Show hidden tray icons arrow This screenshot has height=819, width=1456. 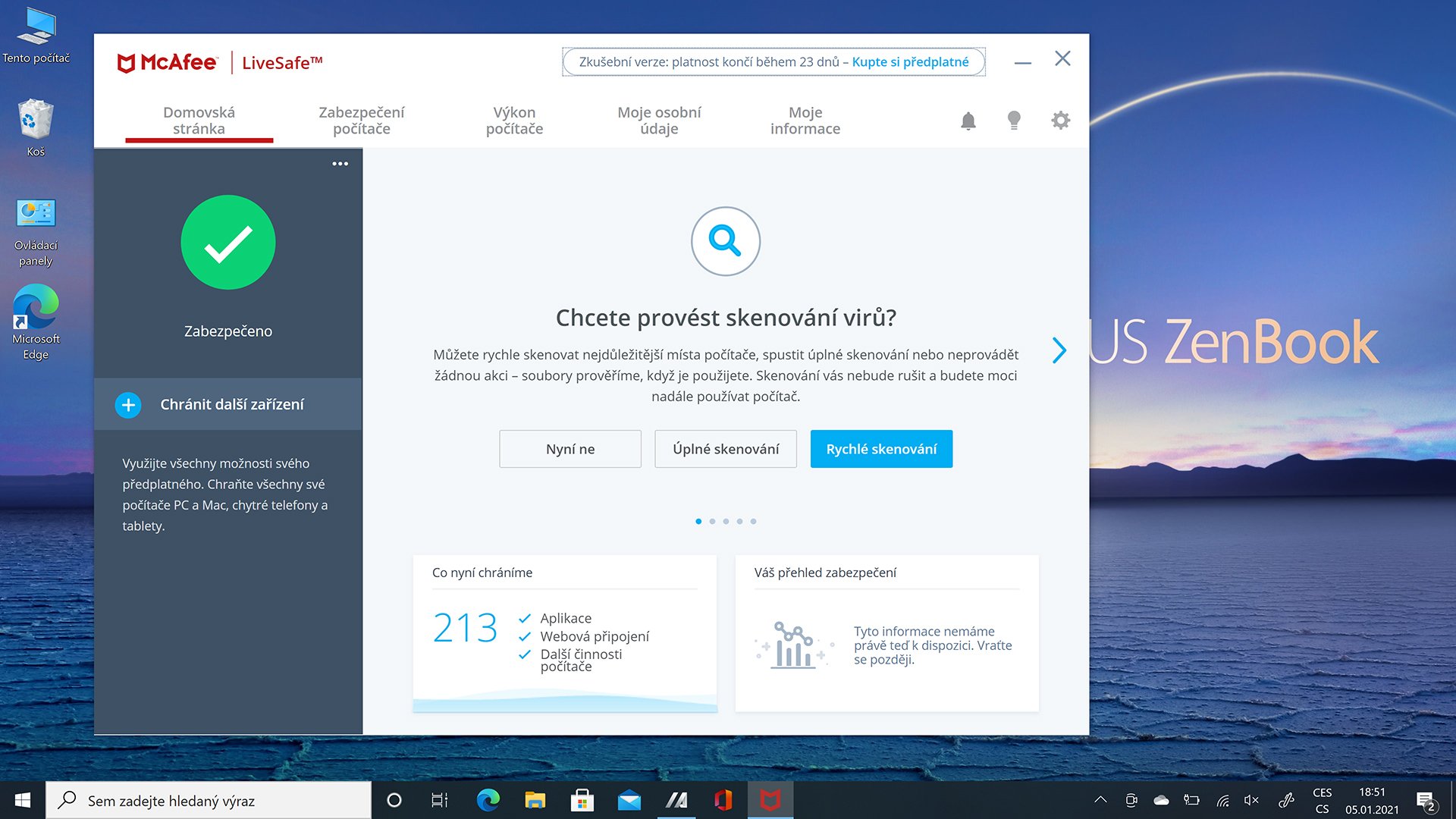[x=1100, y=800]
